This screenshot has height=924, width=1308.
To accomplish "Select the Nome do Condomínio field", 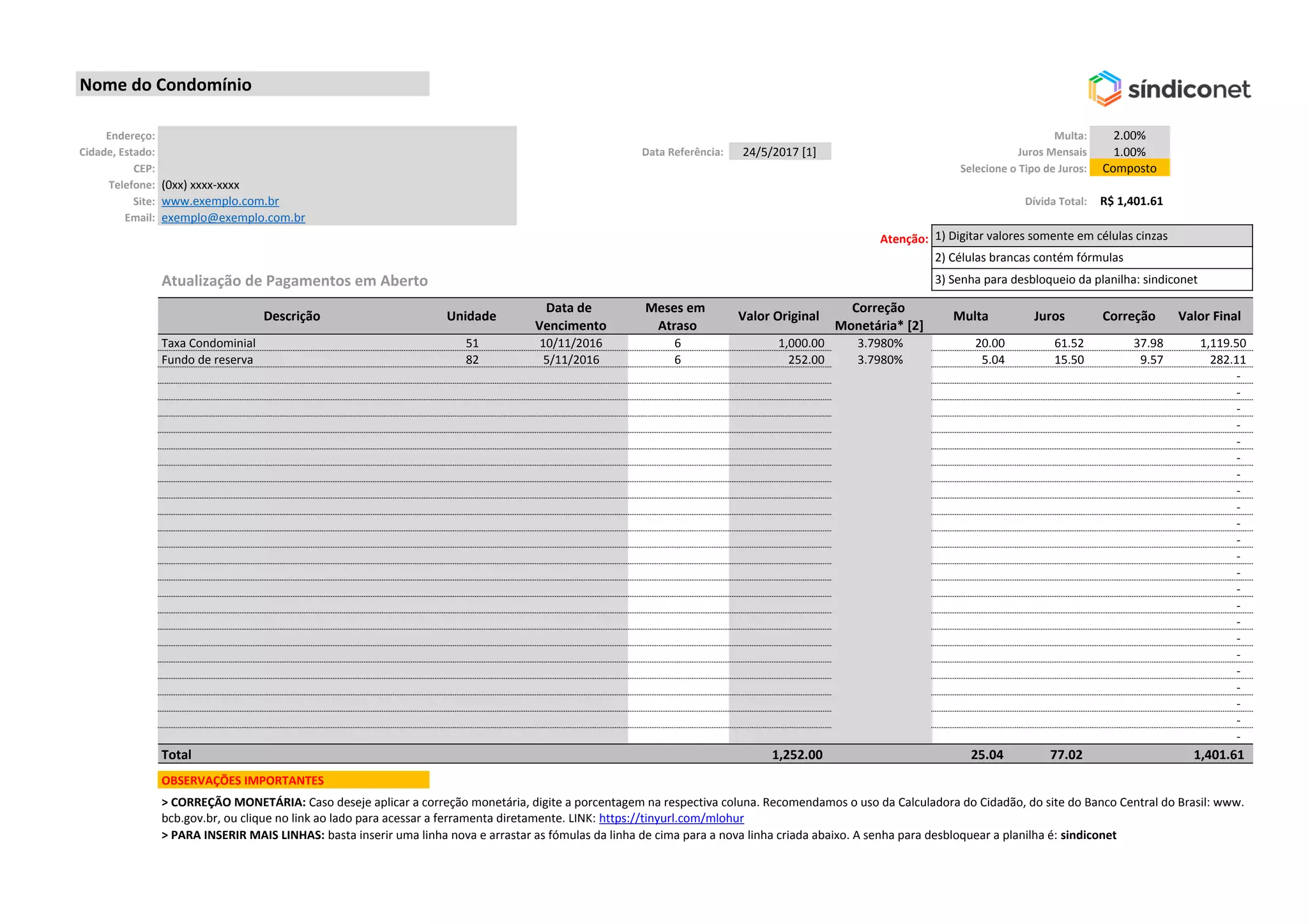I will [x=252, y=84].
